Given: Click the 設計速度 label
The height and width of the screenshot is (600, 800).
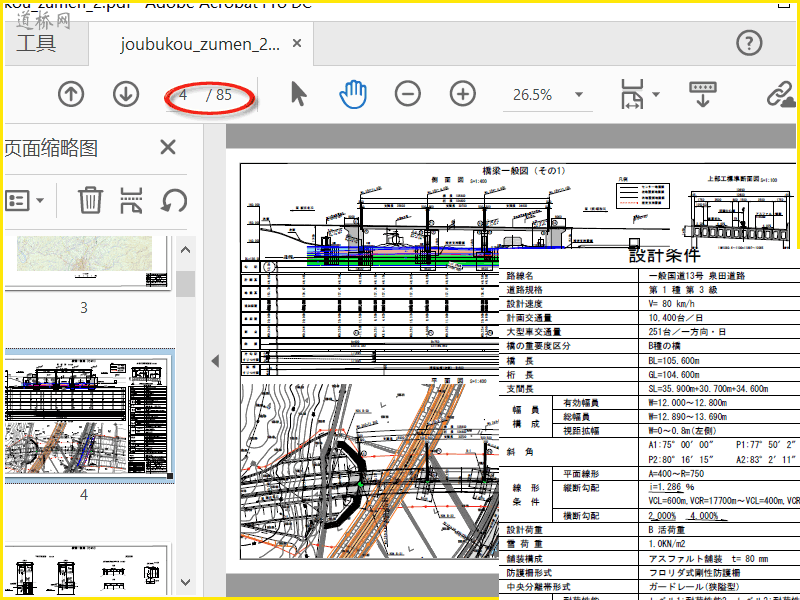Looking at the screenshot, I should click(x=524, y=304).
